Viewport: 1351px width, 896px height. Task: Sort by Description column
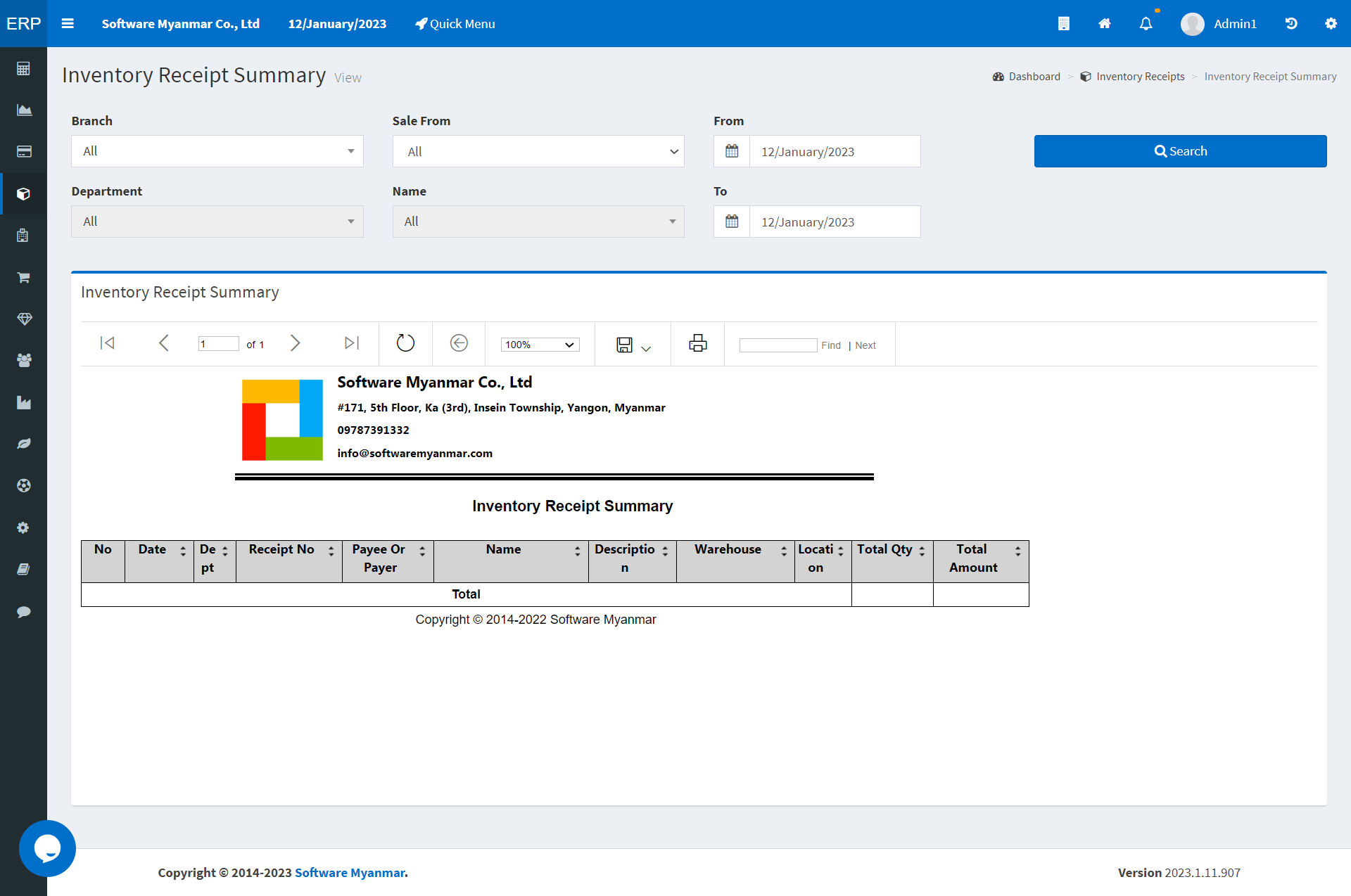coord(665,551)
